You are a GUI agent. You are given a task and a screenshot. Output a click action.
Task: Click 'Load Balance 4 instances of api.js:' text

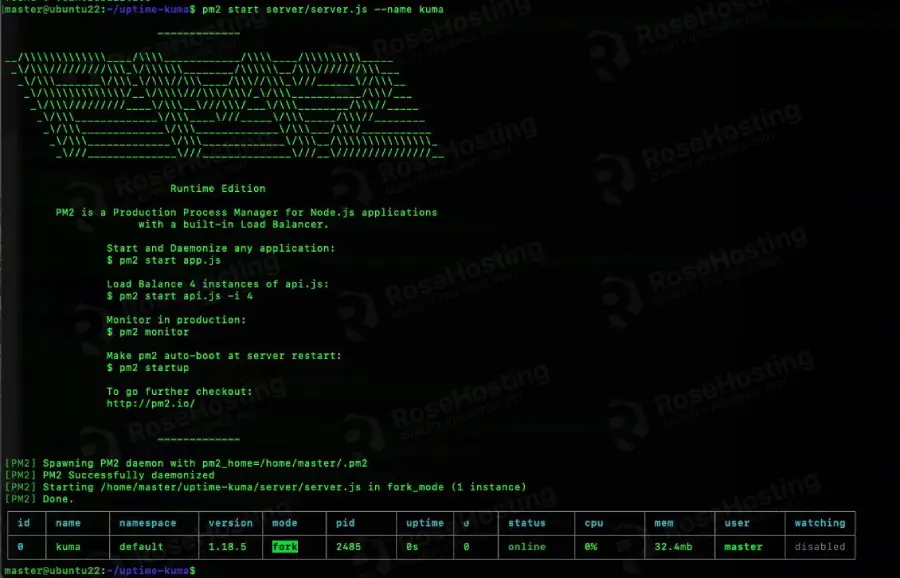coord(218,284)
